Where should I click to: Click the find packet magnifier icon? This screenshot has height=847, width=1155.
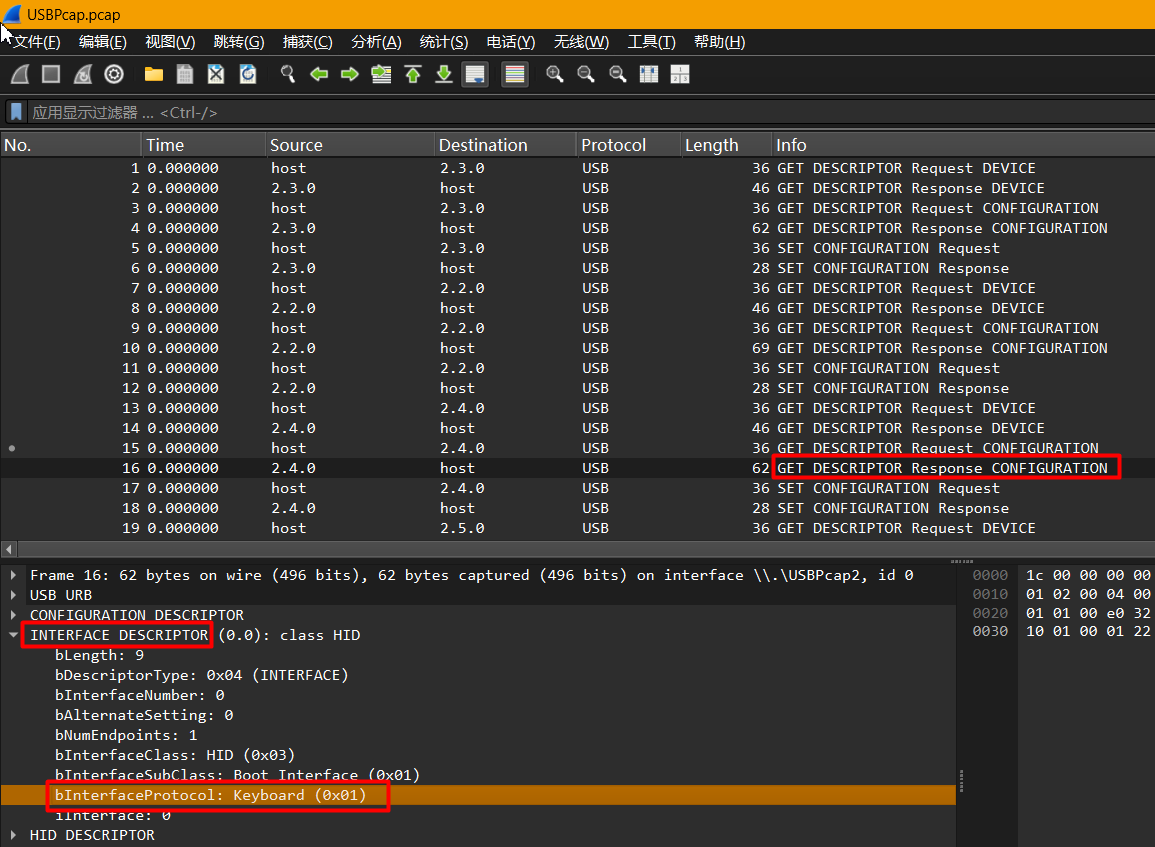click(x=287, y=75)
